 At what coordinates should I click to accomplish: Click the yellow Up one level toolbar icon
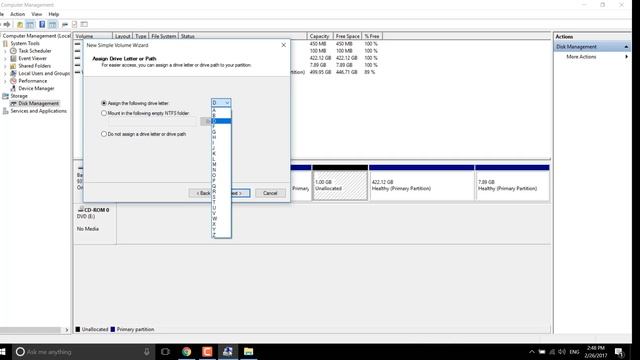(20, 24)
